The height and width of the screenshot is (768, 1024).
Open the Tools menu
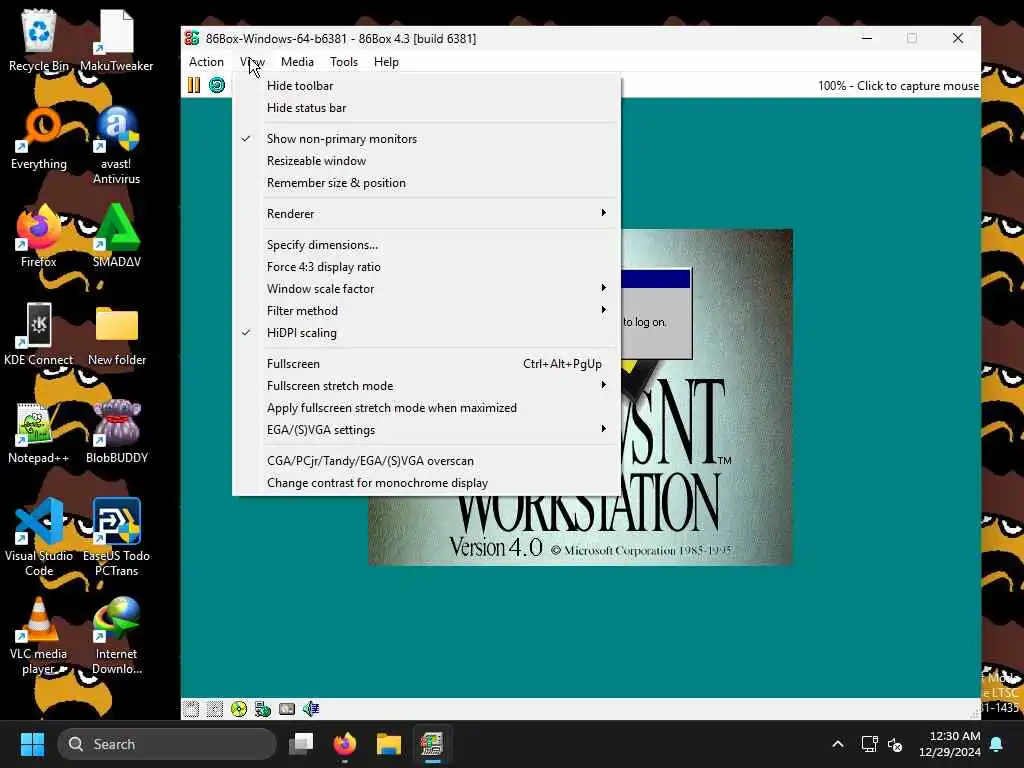coord(344,62)
